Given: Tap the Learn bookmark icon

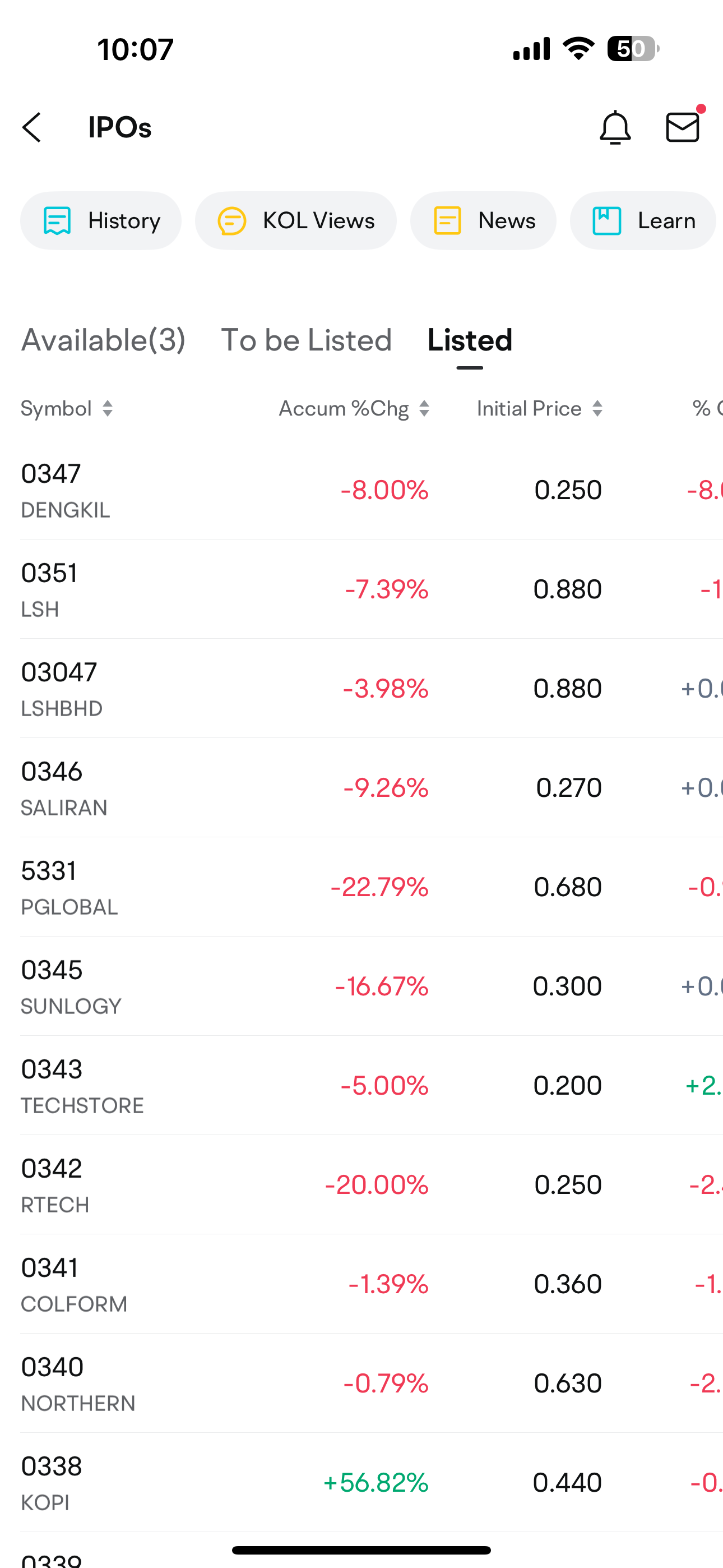Looking at the screenshot, I should pos(607,220).
